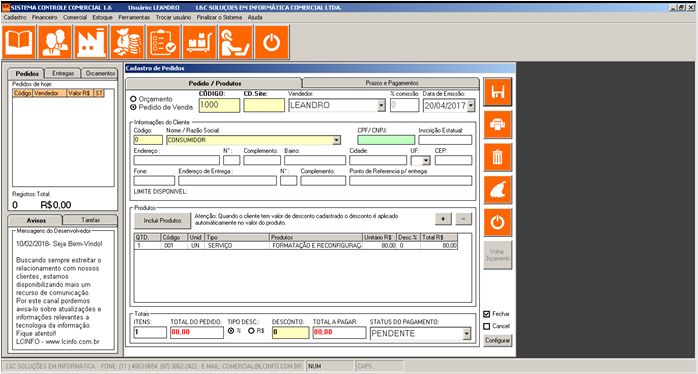Image resolution: width=698 pixels, height=374 pixels.
Task: Expand Status do Pagamento PENDENTE dropdown
Action: (x=467, y=333)
